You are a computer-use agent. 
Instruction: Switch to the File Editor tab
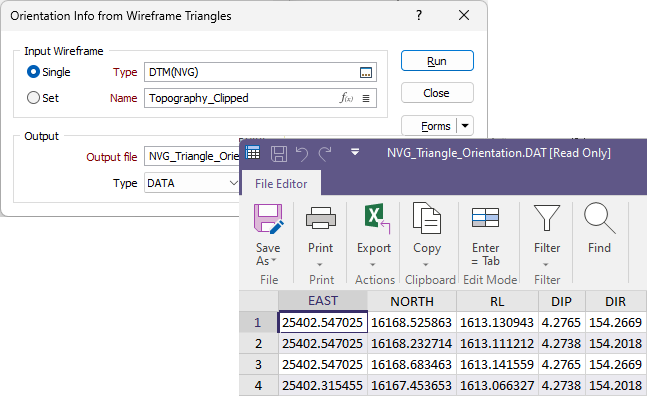click(281, 184)
